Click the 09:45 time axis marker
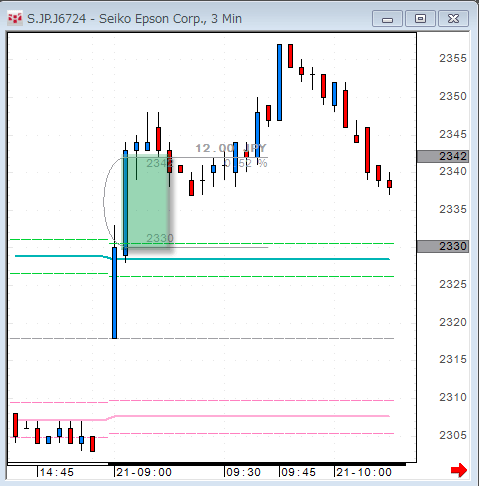The height and width of the screenshot is (486, 479). coord(298,472)
